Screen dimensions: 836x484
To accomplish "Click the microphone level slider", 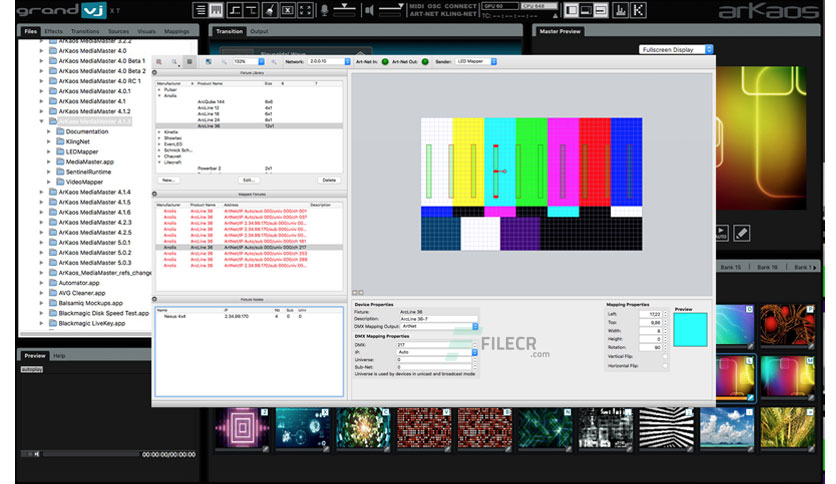I will point(345,10).
